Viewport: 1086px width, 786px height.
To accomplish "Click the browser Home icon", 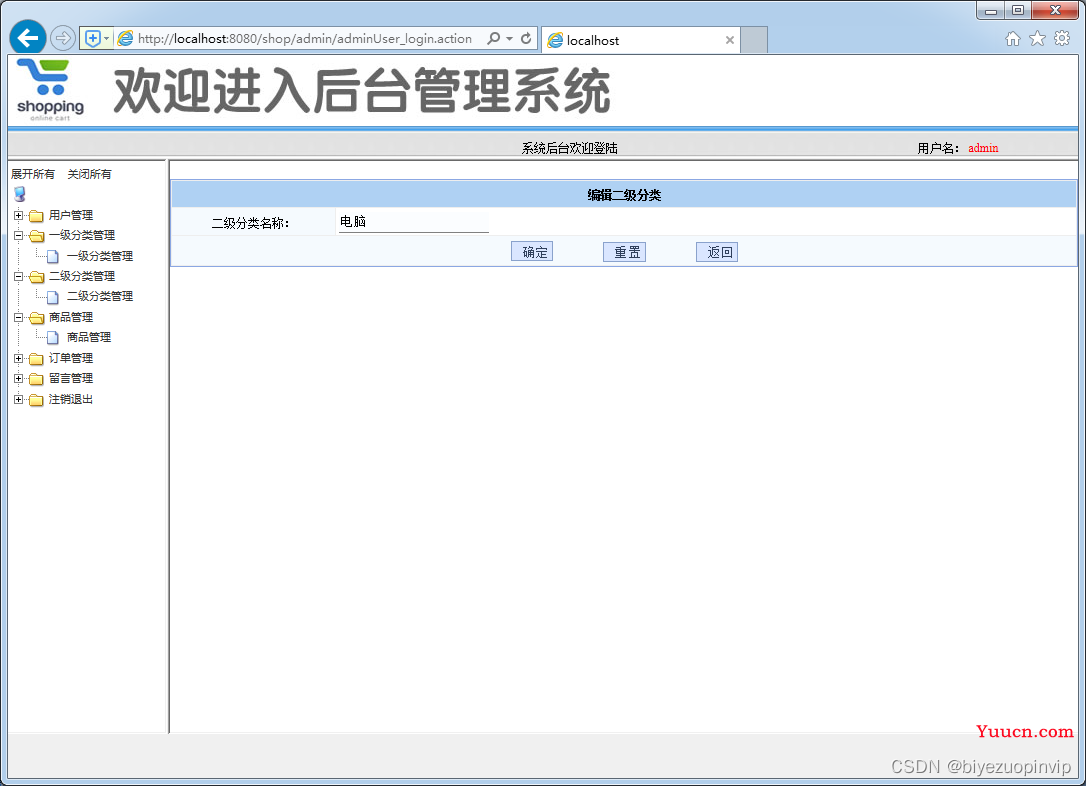I will pyautogui.click(x=1013, y=39).
